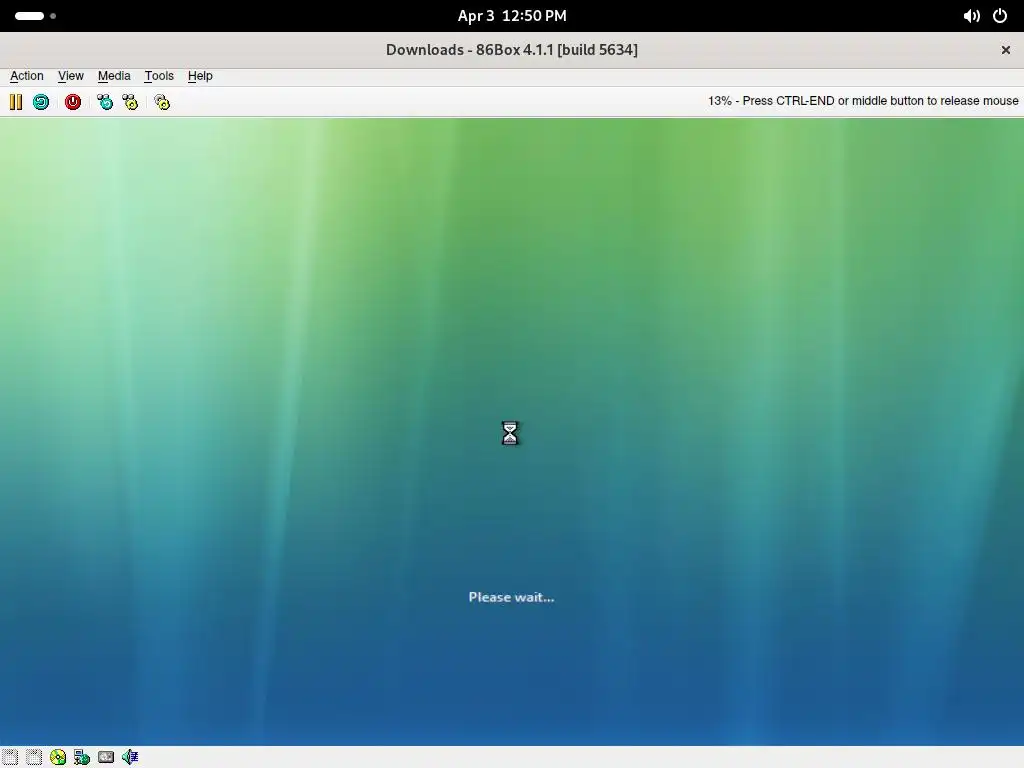Click the computer-with-globe status bar icon
The height and width of the screenshot is (768, 1024).
coord(82,757)
